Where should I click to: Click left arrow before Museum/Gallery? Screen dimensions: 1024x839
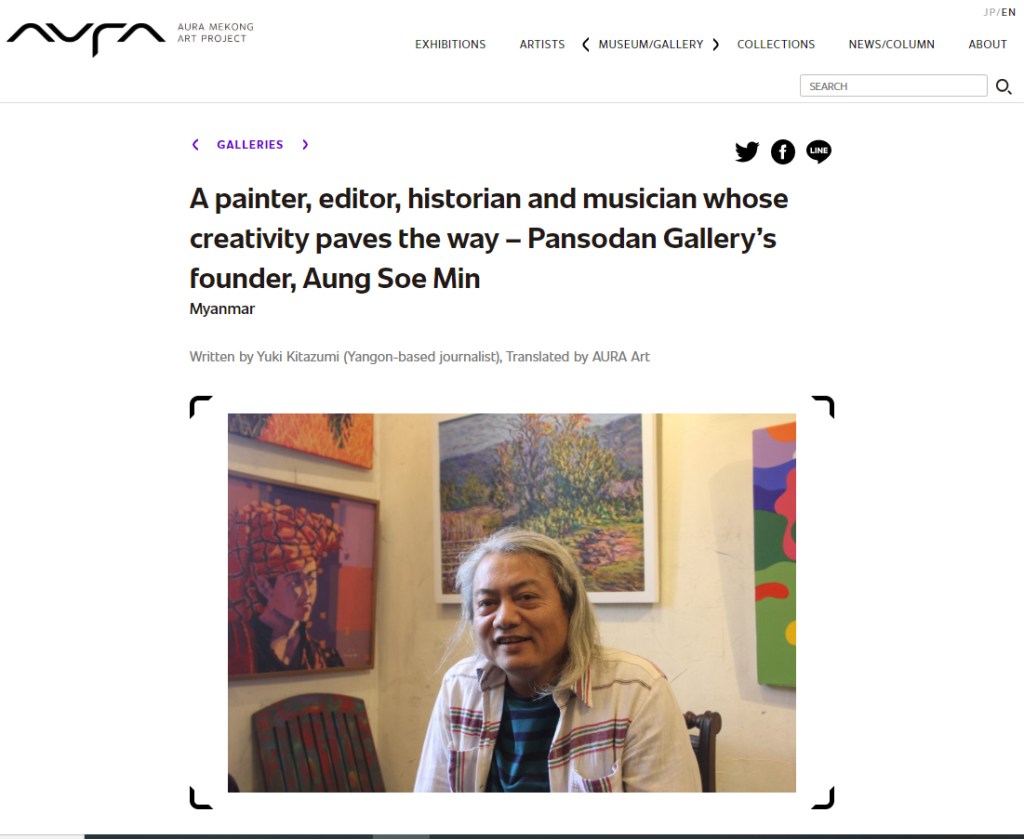[x=585, y=44]
